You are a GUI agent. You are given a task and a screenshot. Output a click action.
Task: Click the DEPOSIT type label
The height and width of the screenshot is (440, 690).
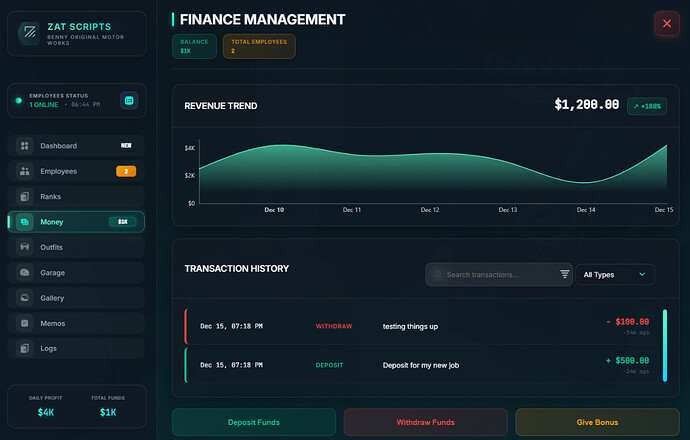[x=329, y=365]
